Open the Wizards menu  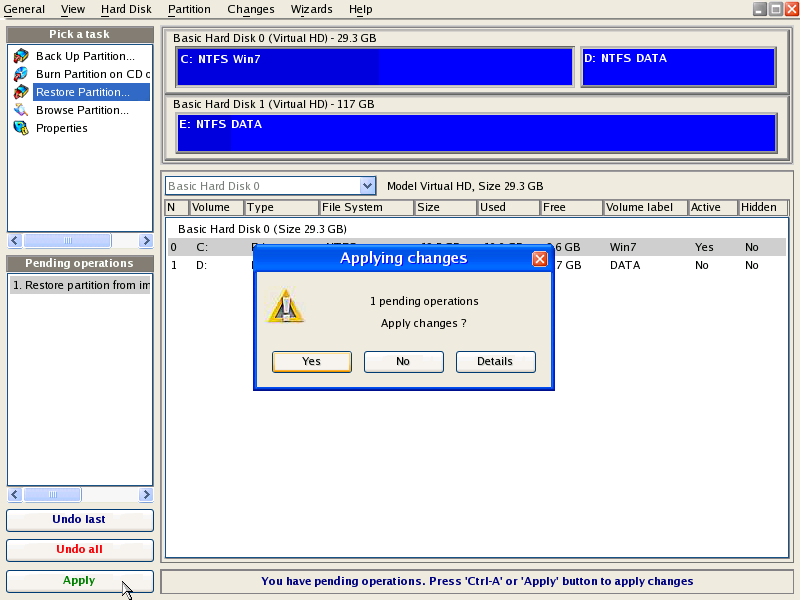[312, 9]
